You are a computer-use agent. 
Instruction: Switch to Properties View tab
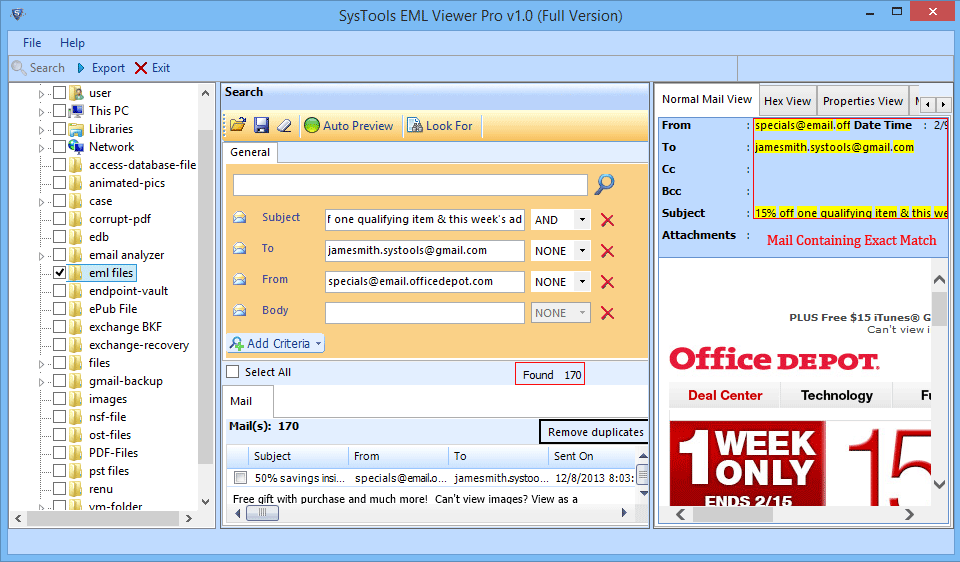point(863,101)
